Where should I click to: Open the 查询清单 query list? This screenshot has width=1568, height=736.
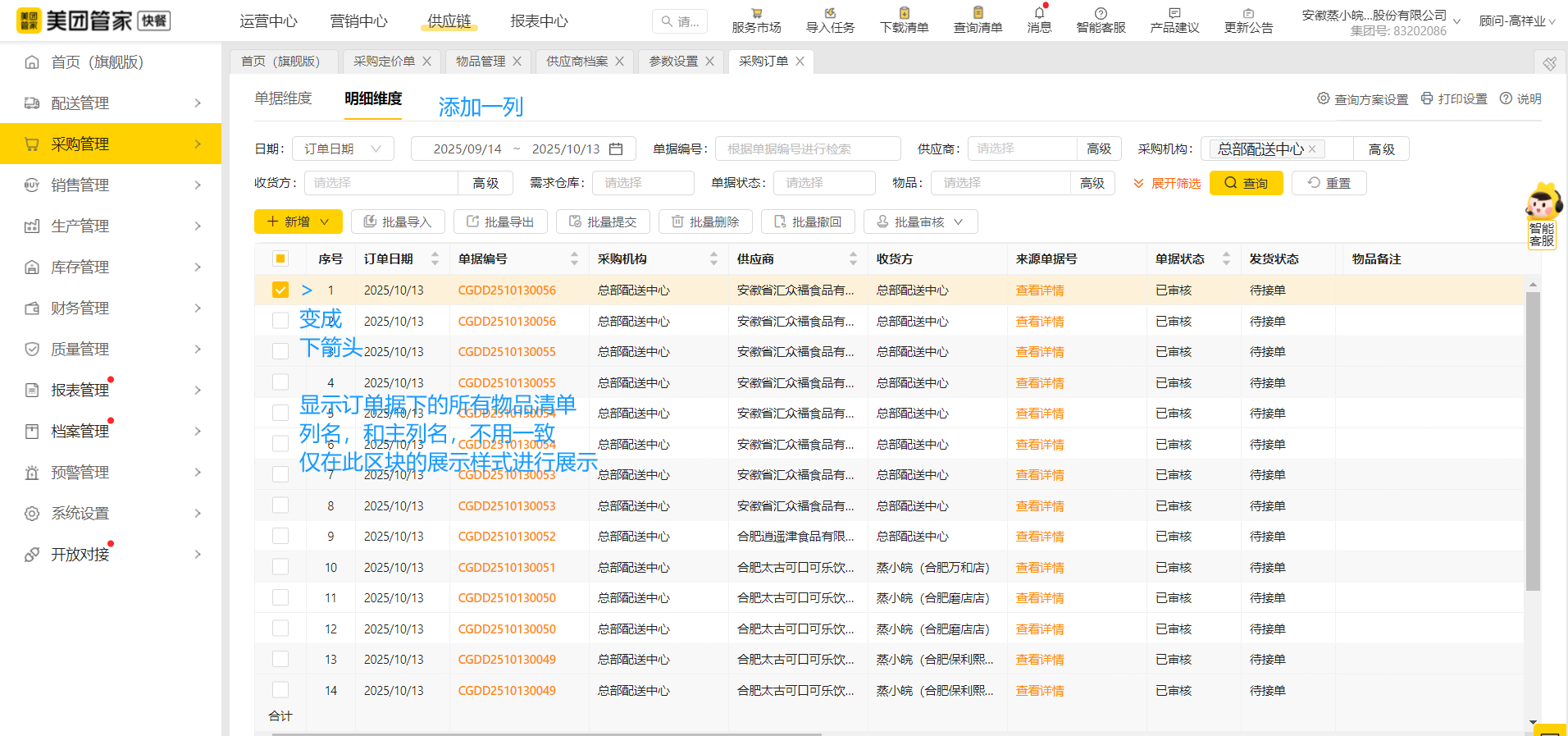978,21
